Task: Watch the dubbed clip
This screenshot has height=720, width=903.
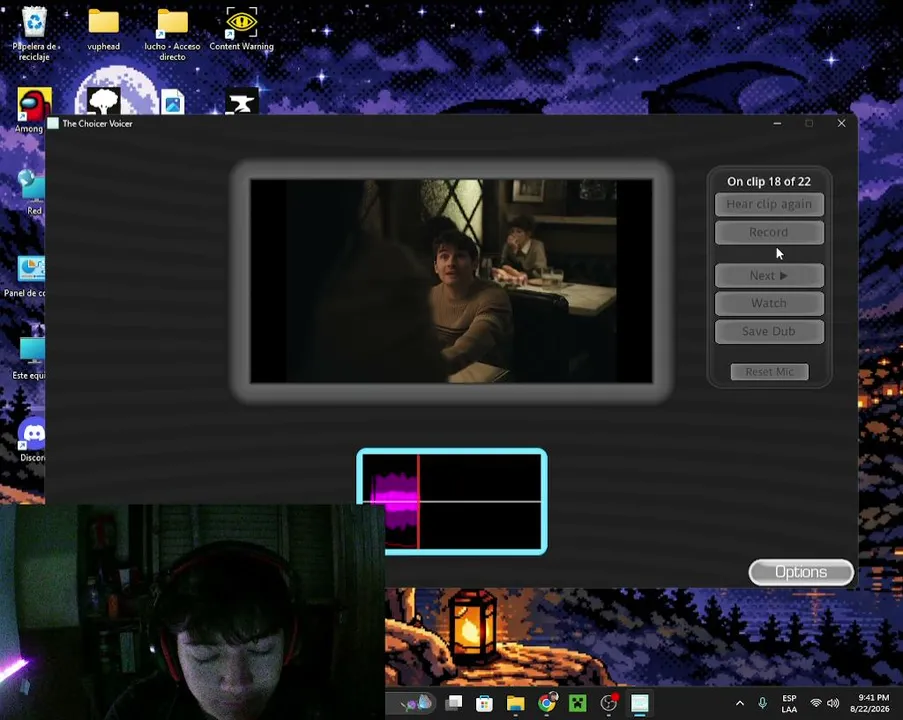Action: (x=769, y=304)
